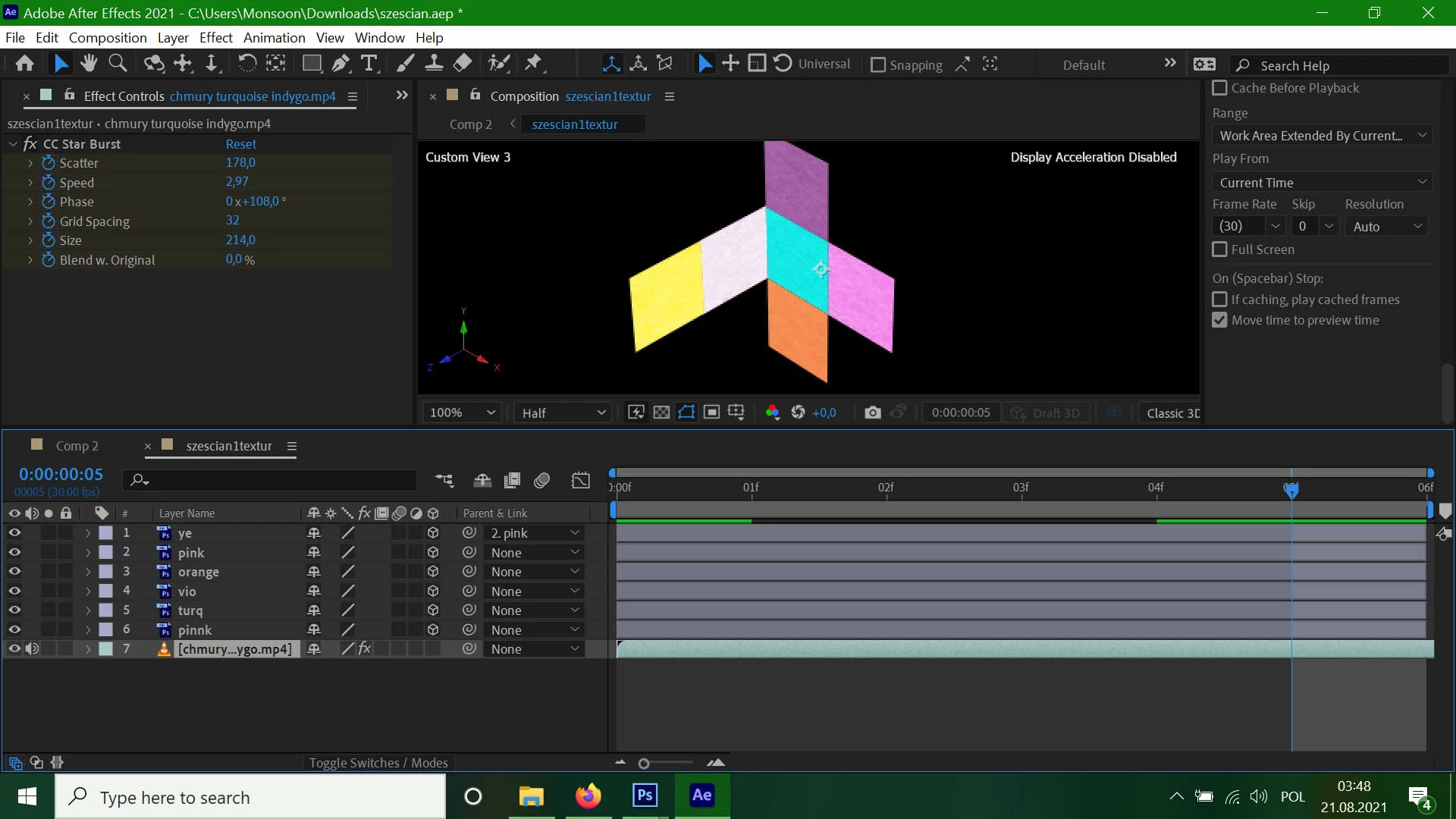Enable Cache Before Playback checkbox
The image size is (1456, 819).
pyautogui.click(x=1219, y=88)
